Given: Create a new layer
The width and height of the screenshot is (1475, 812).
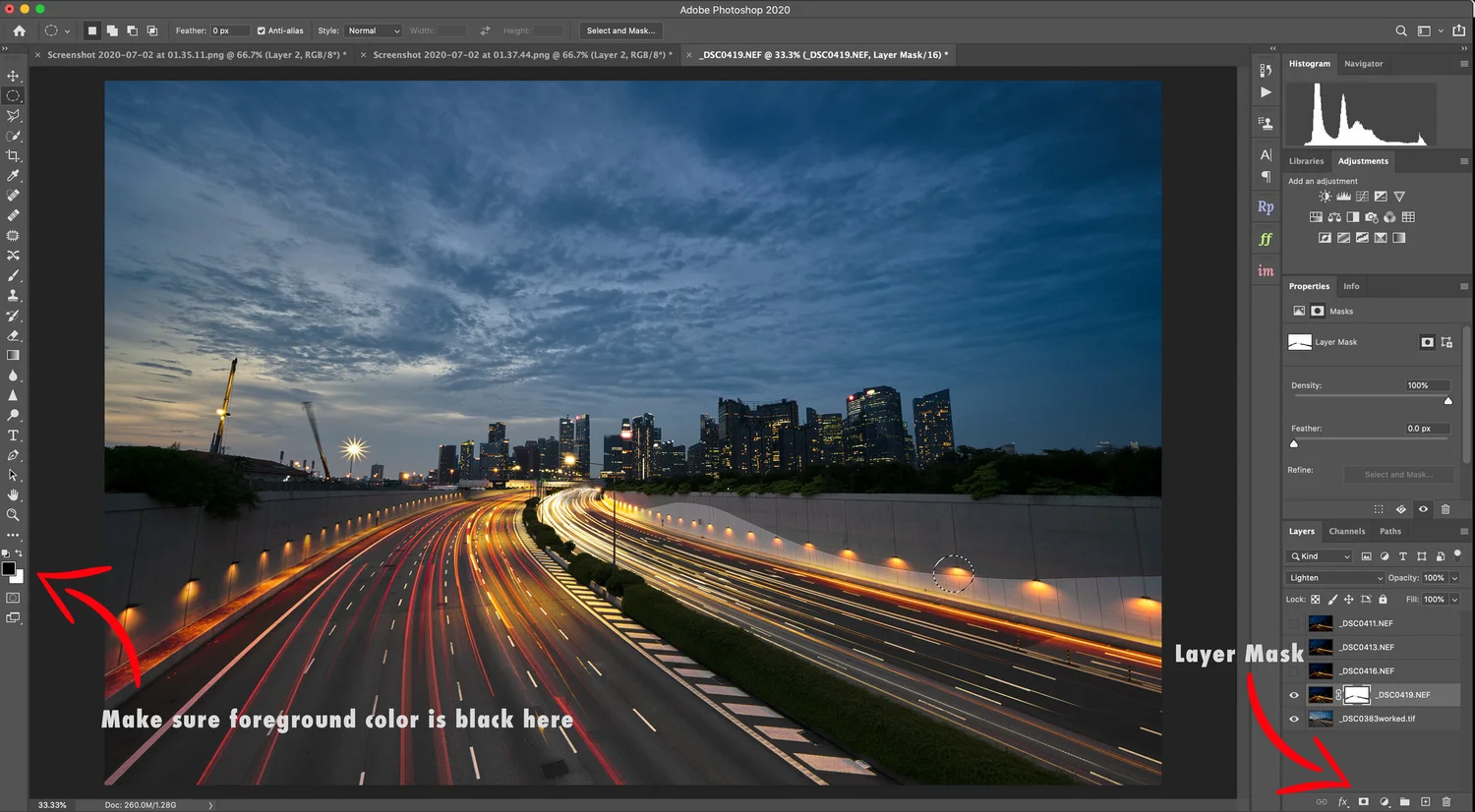Looking at the screenshot, I should pos(1425,802).
